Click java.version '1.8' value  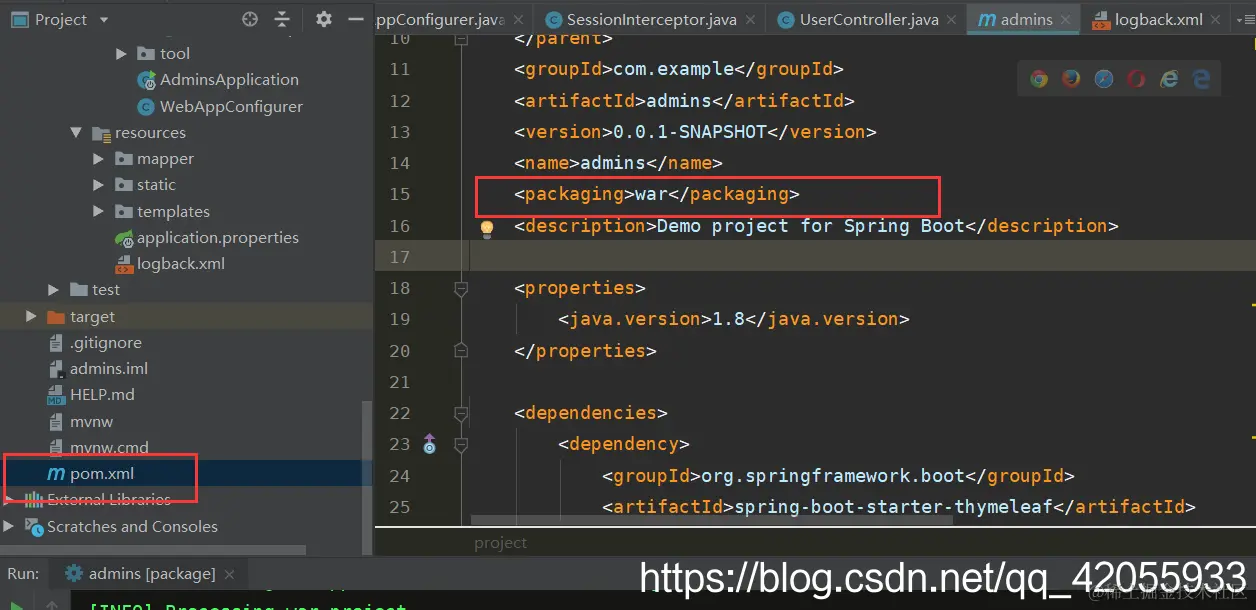[728, 319]
